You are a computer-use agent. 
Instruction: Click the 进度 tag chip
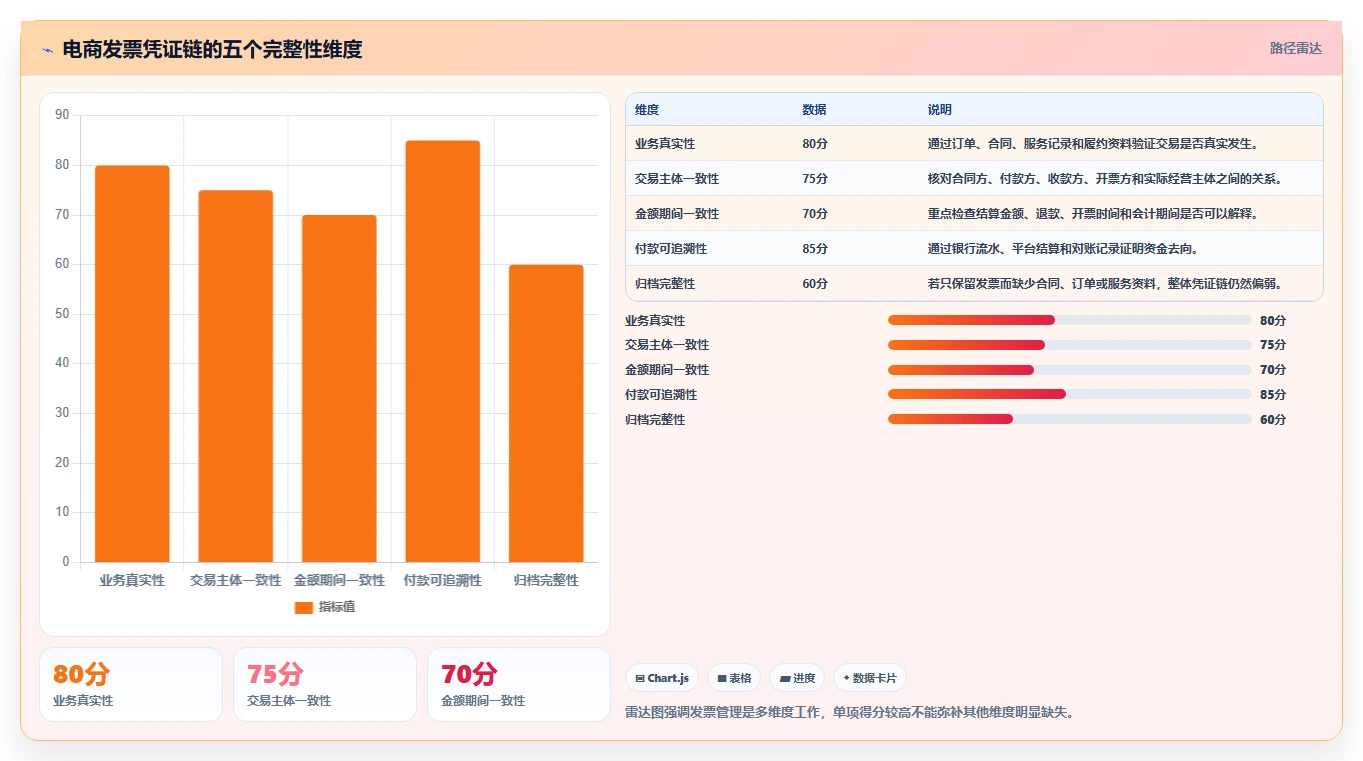tap(797, 678)
